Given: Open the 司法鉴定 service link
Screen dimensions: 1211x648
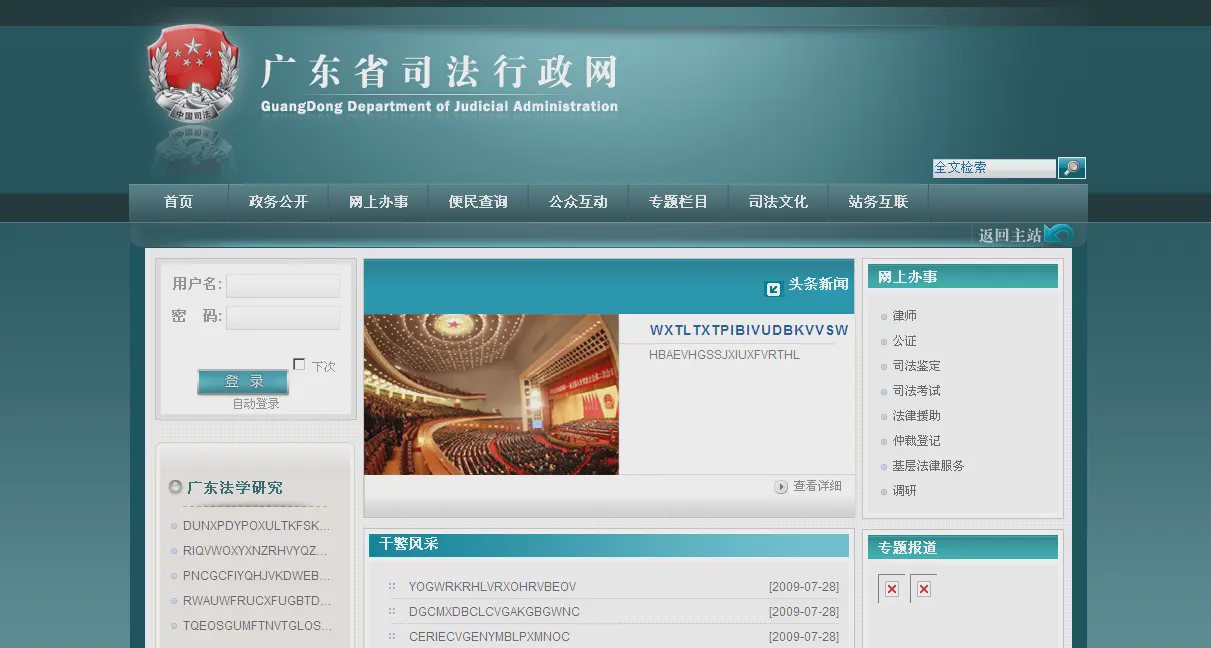Looking at the screenshot, I should point(916,366).
